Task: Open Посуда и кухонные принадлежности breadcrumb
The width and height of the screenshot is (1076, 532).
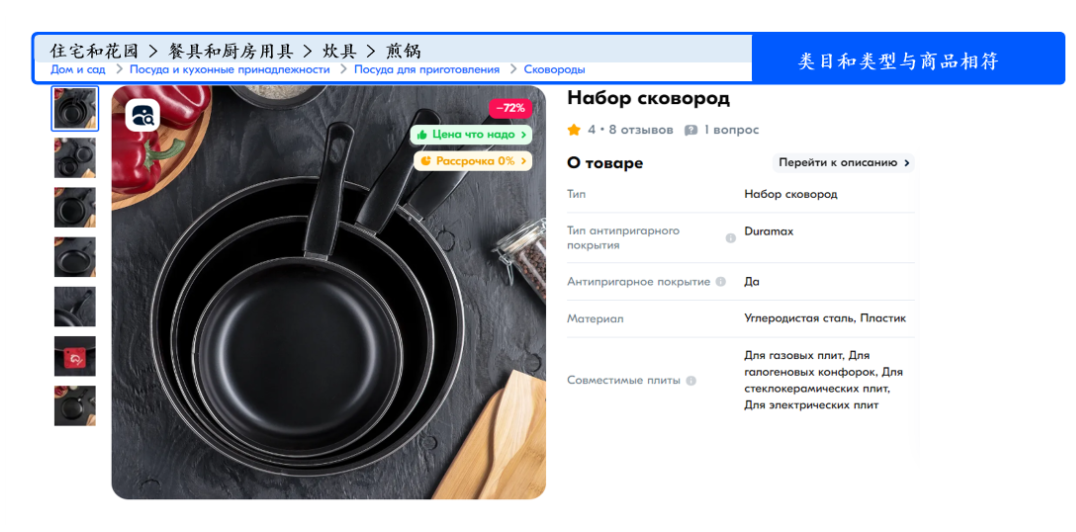Action: (229, 70)
